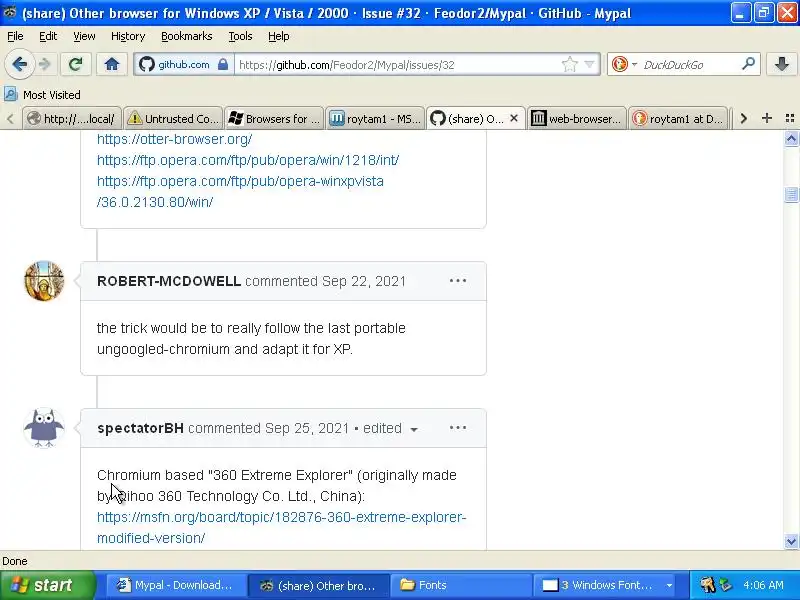Expand the 3 Windows Font... taskbar group
800x600 pixels.
pos(605,585)
